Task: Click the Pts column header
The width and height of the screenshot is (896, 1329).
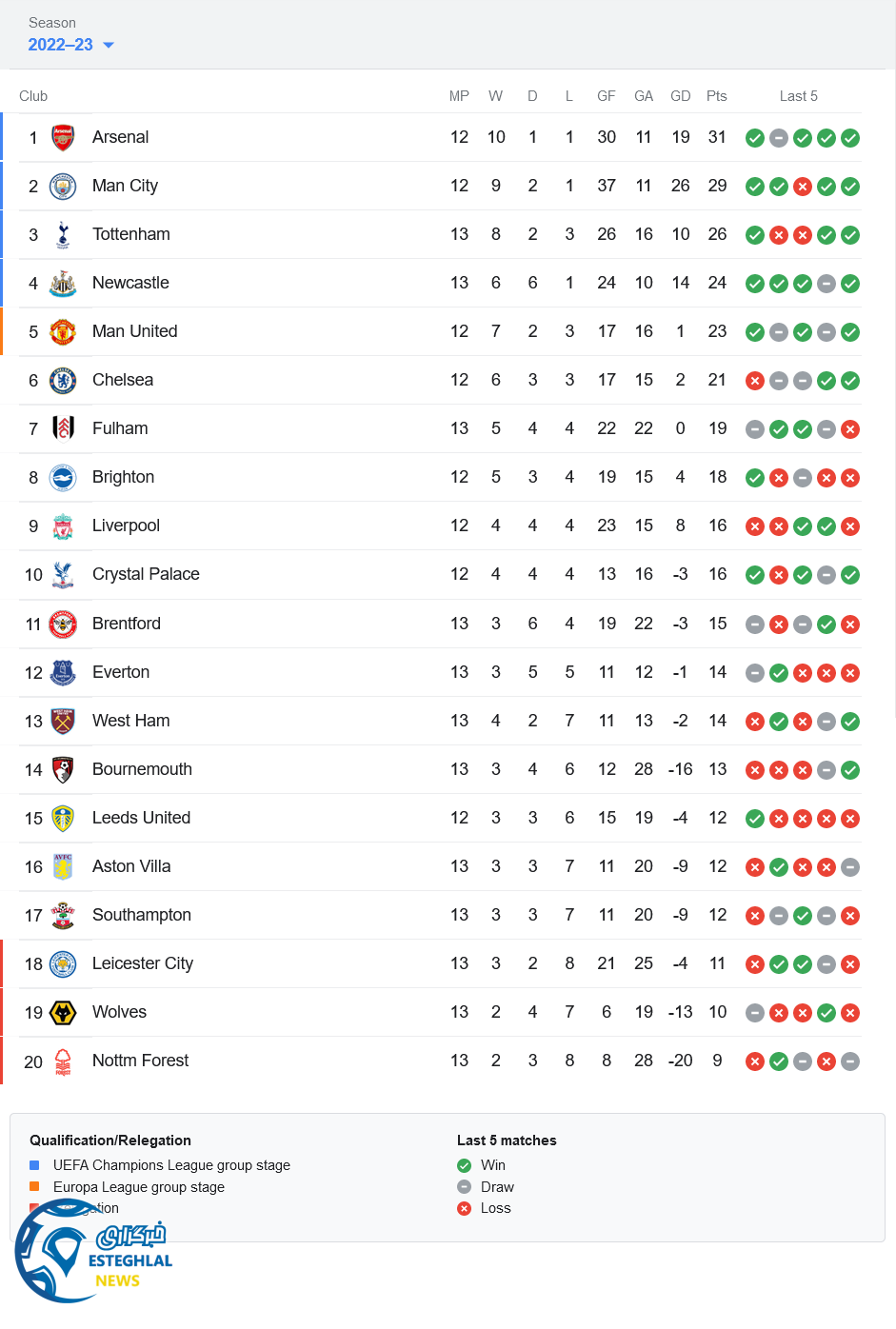Action: [x=717, y=96]
